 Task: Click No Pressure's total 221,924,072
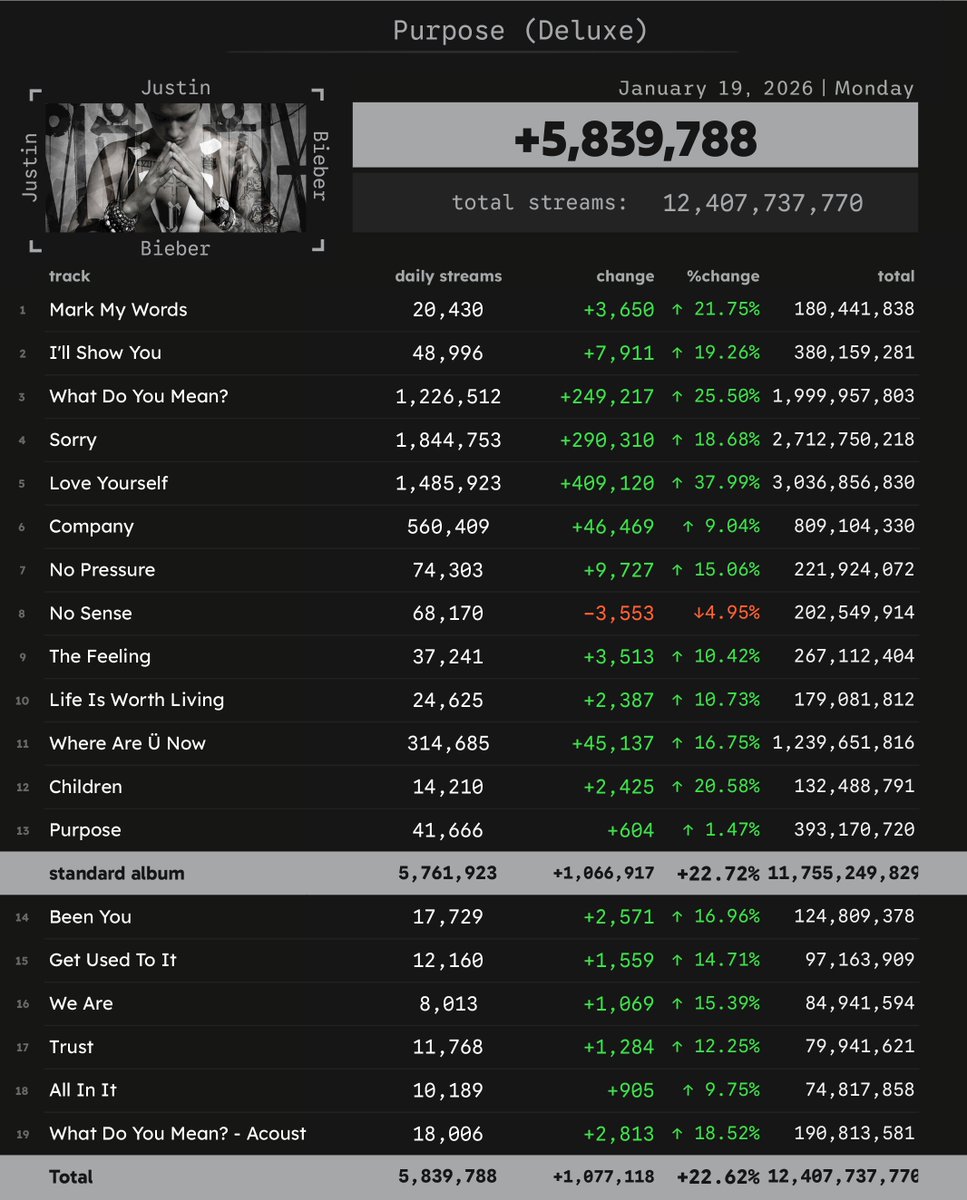(854, 570)
